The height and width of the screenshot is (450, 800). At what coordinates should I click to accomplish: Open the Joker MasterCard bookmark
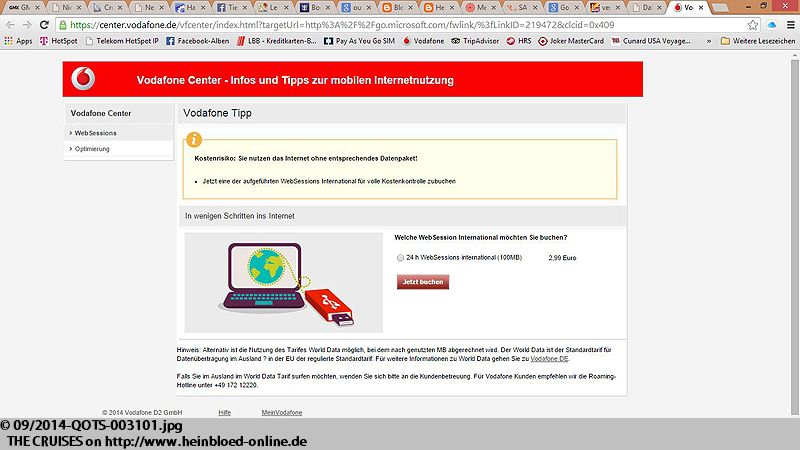[571, 41]
